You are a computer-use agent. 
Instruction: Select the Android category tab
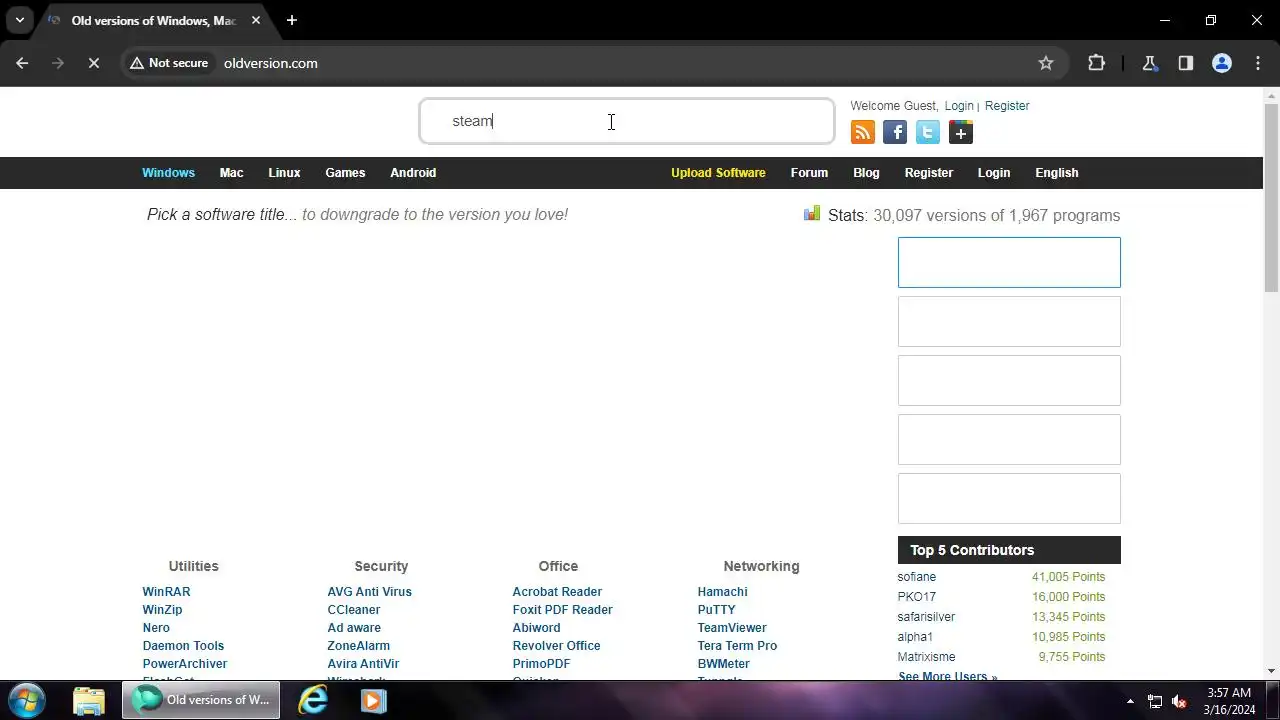click(413, 173)
